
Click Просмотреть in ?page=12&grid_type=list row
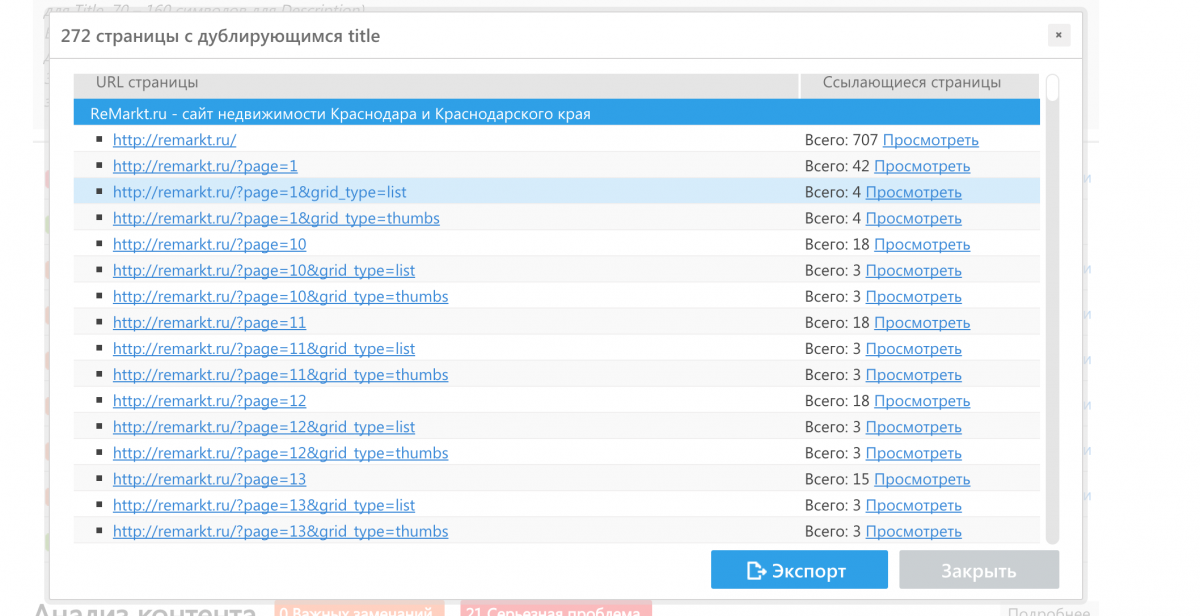pyautogui.click(x=913, y=427)
